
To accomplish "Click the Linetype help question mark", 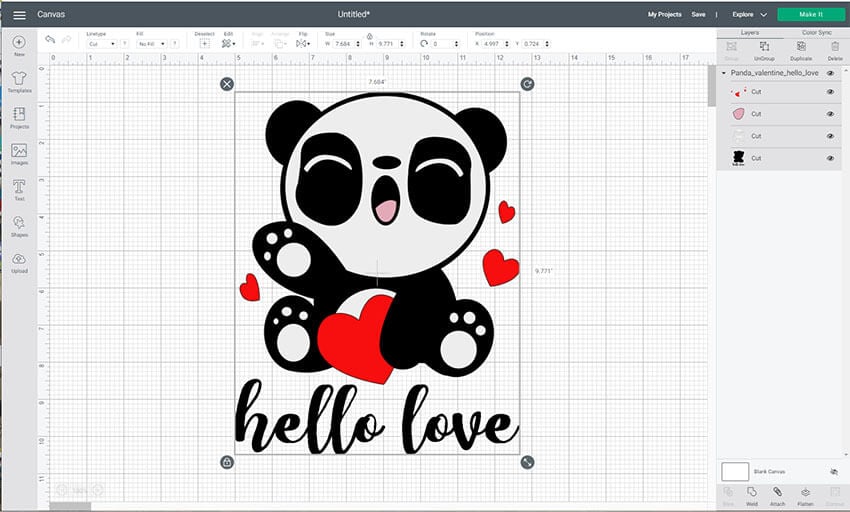I will [125, 43].
